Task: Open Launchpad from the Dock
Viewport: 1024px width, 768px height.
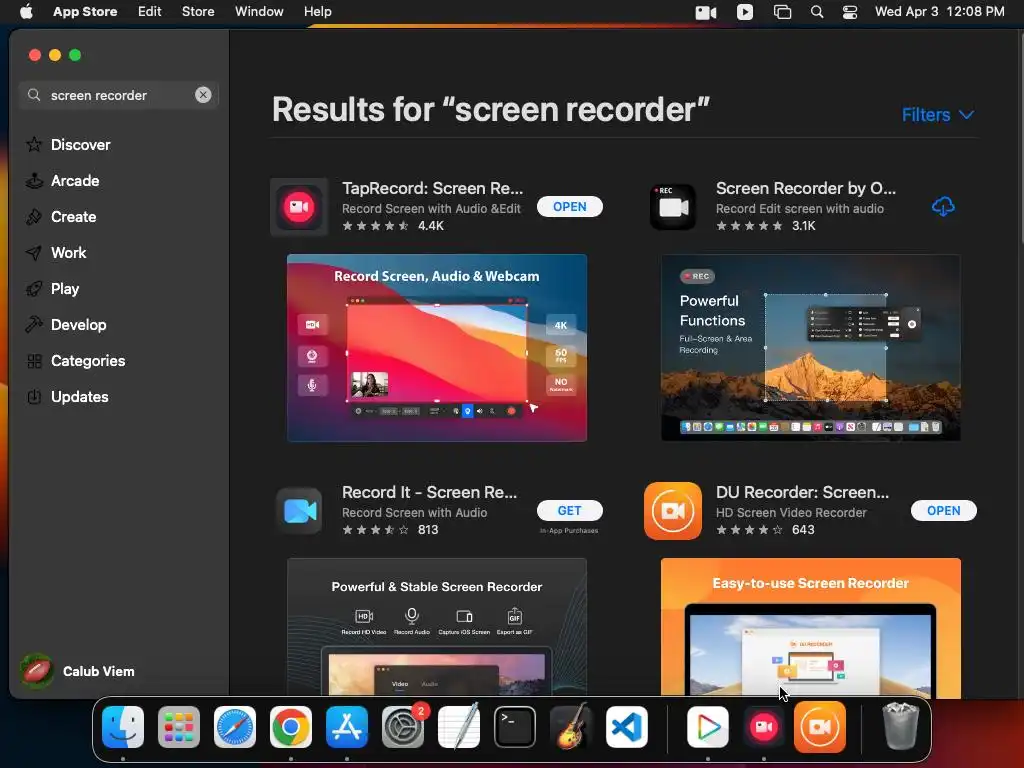Action: click(x=179, y=727)
